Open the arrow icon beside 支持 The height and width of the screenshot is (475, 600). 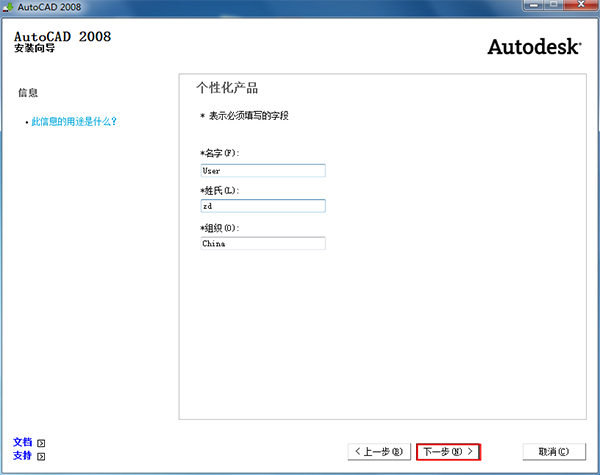point(41,456)
